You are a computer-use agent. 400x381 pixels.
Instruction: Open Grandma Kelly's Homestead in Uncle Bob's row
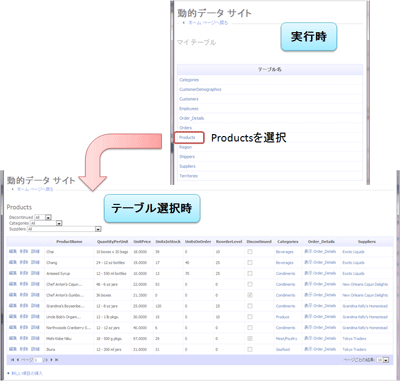tap(365, 317)
